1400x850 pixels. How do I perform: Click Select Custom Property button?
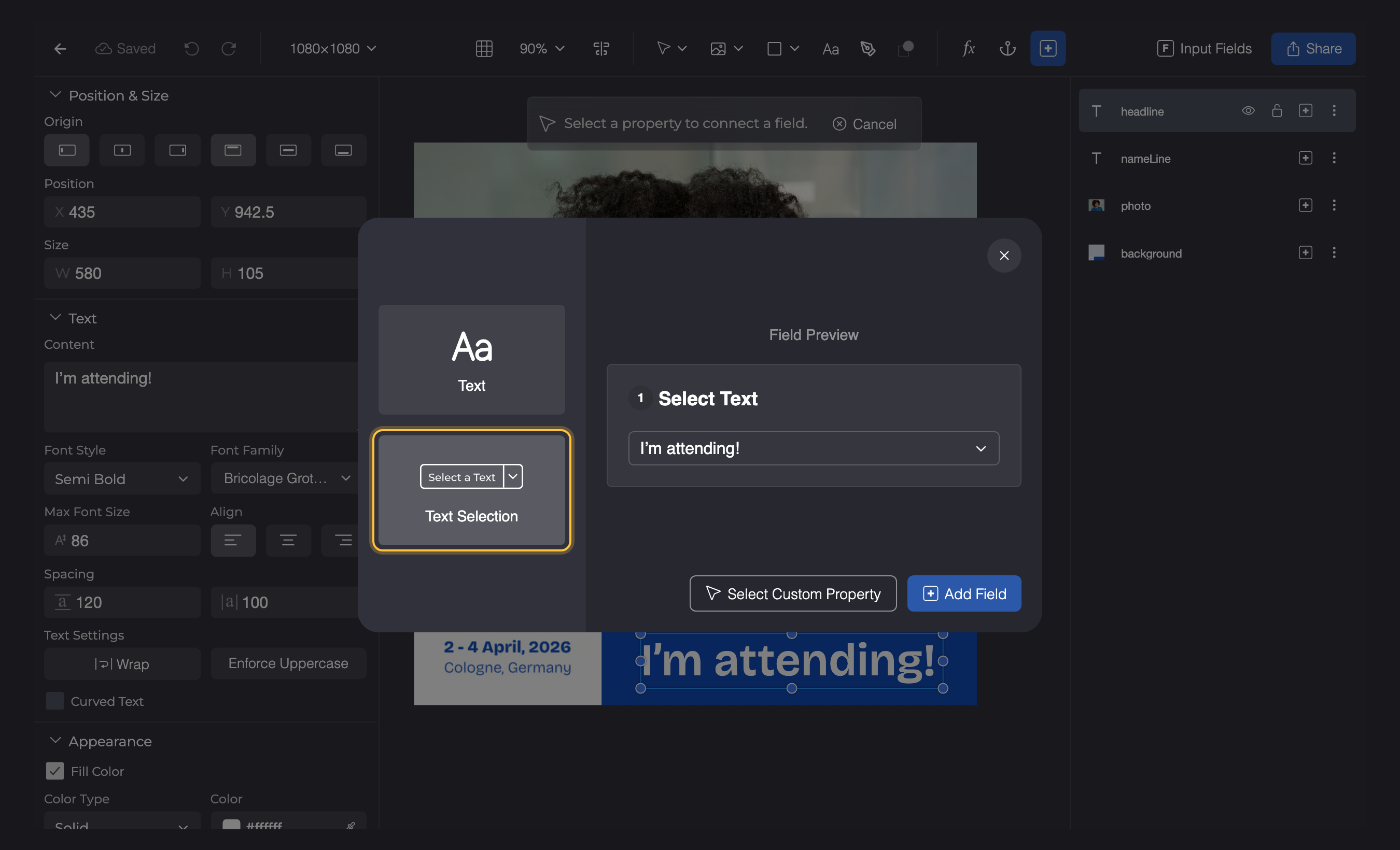(x=793, y=593)
